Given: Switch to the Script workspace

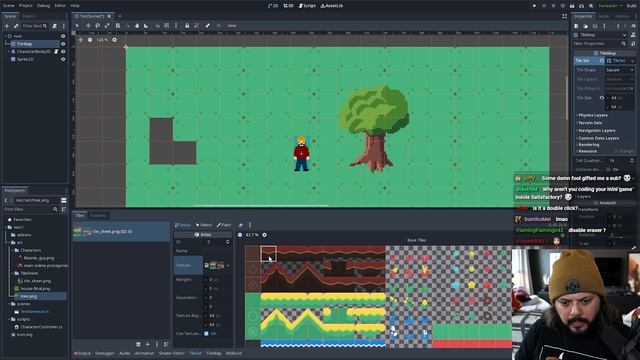Looking at the screenshot, I should [x=307, y=6].
